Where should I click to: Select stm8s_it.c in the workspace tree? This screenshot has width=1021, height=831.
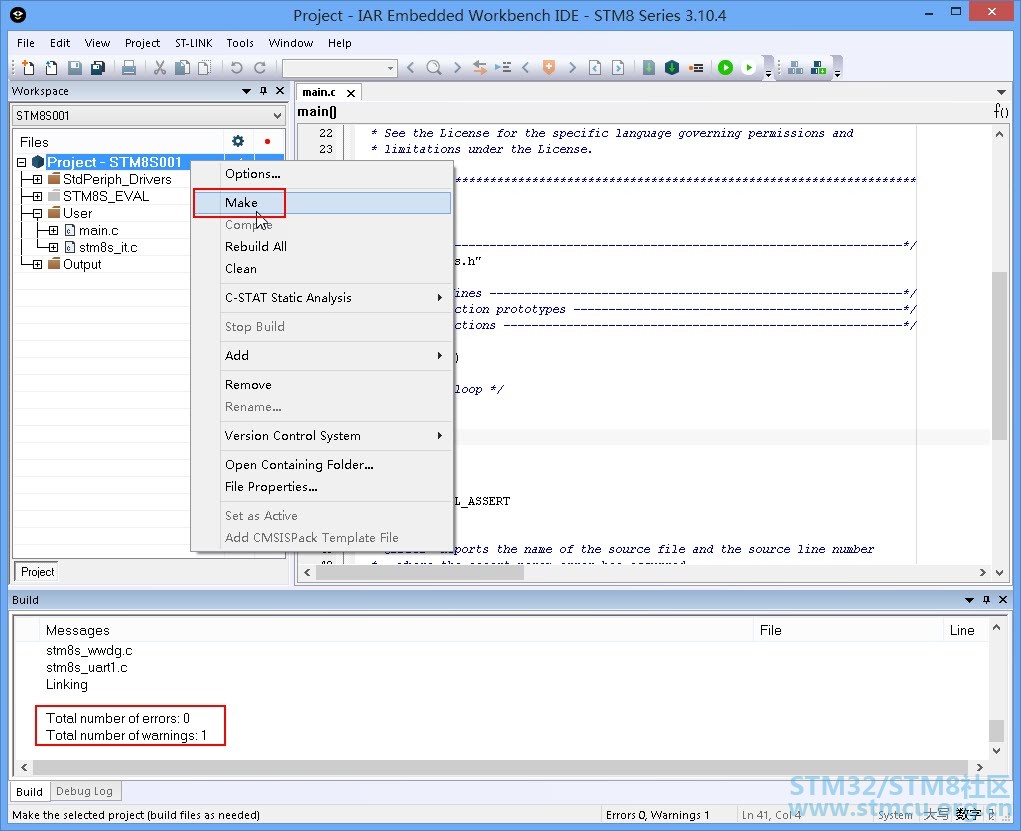pos(108,247)
